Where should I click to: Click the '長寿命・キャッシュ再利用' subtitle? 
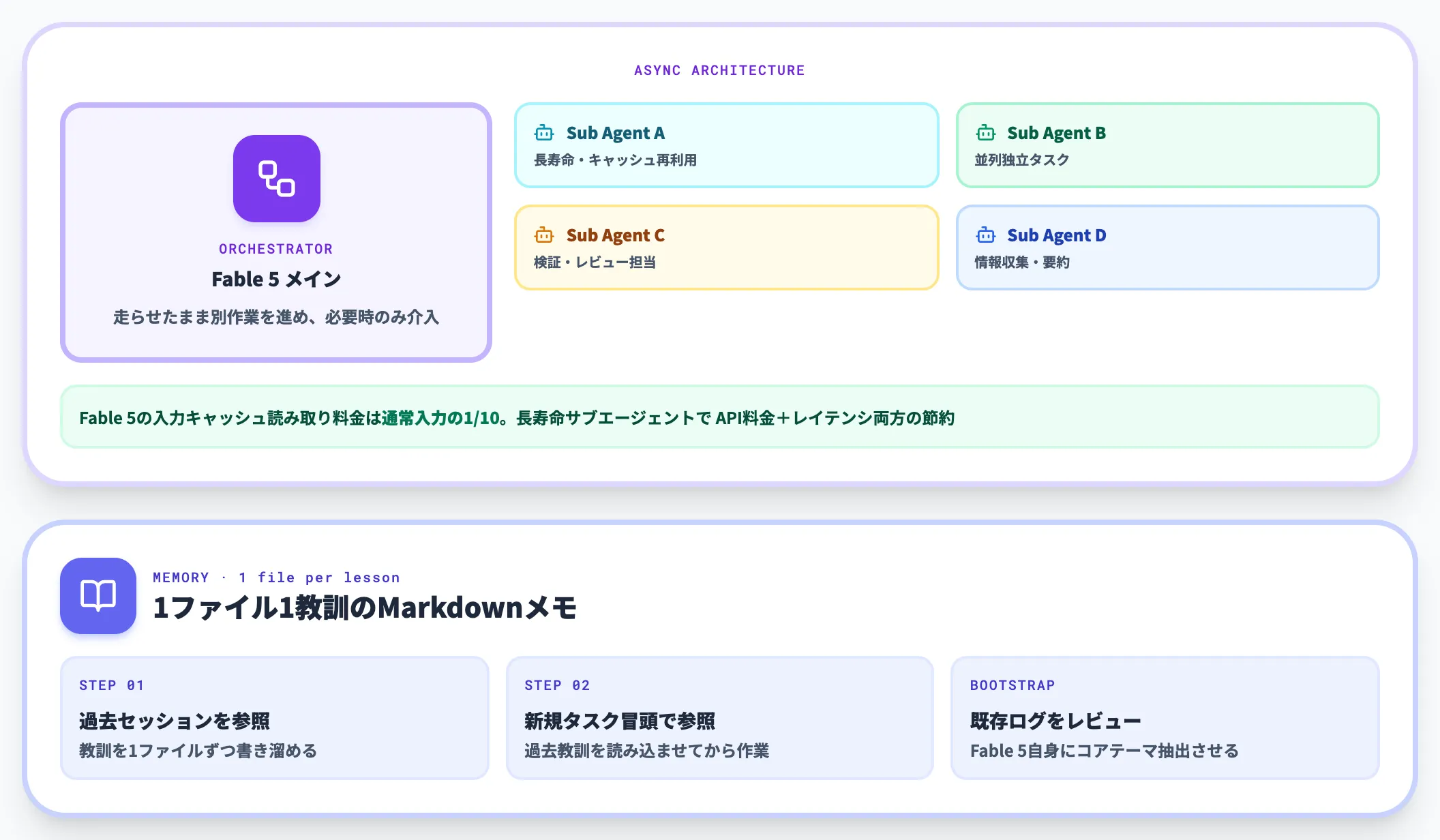[615, 160]
